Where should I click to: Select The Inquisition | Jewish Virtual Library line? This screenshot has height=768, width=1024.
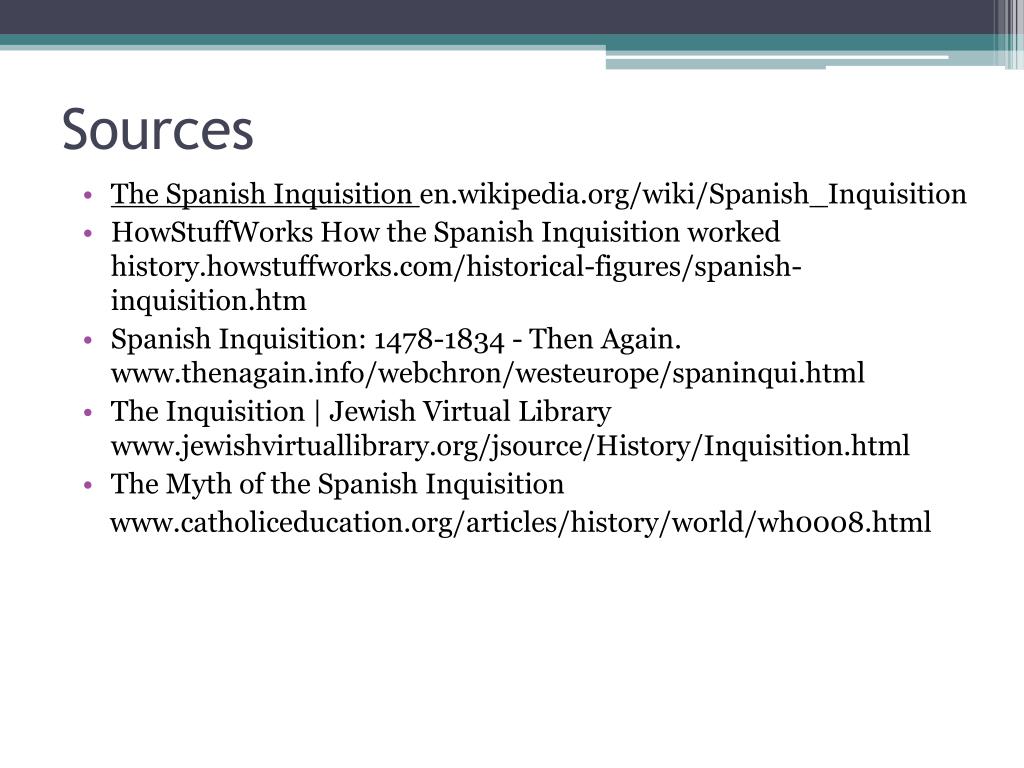[x=360, y=411]
